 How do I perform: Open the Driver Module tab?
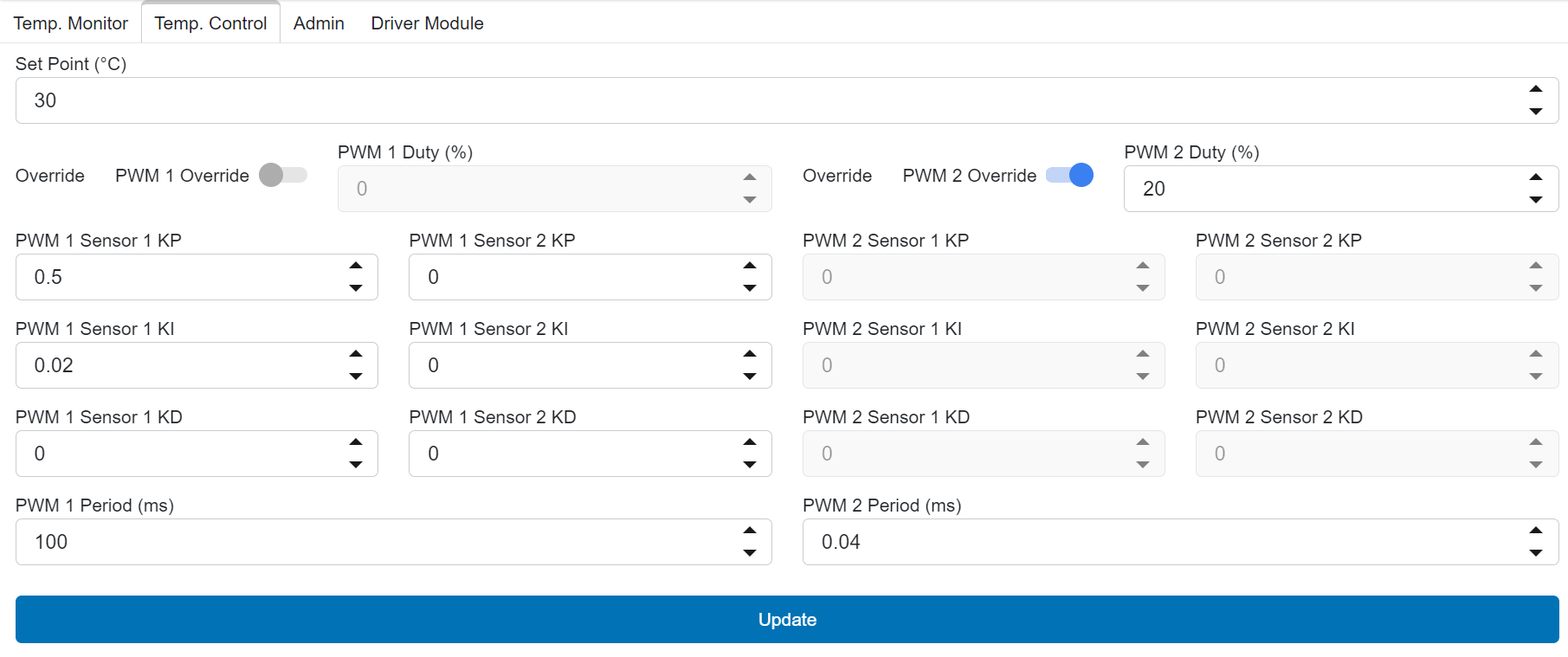pos(427,23)
